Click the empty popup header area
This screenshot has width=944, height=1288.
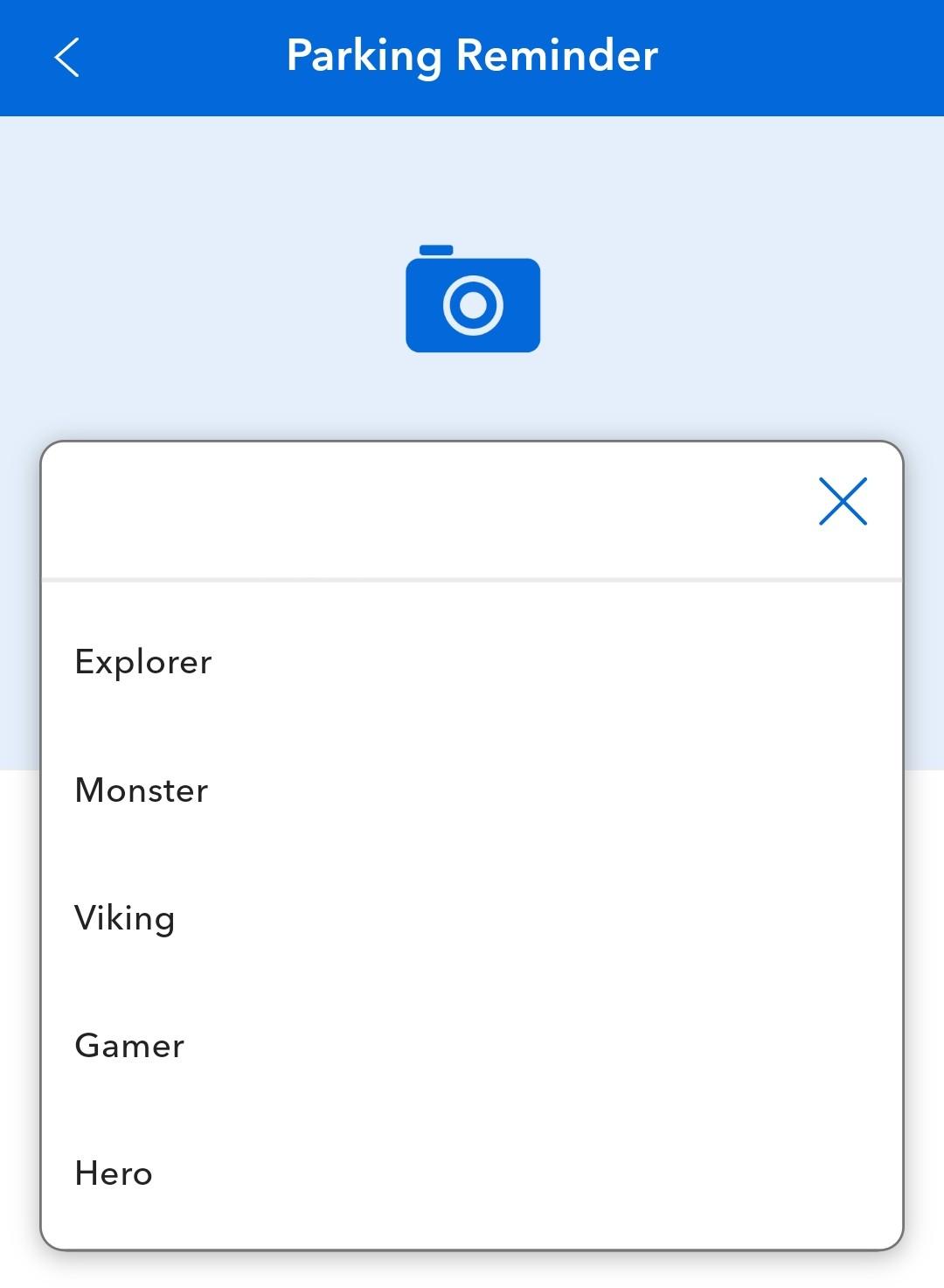(420, 510)
